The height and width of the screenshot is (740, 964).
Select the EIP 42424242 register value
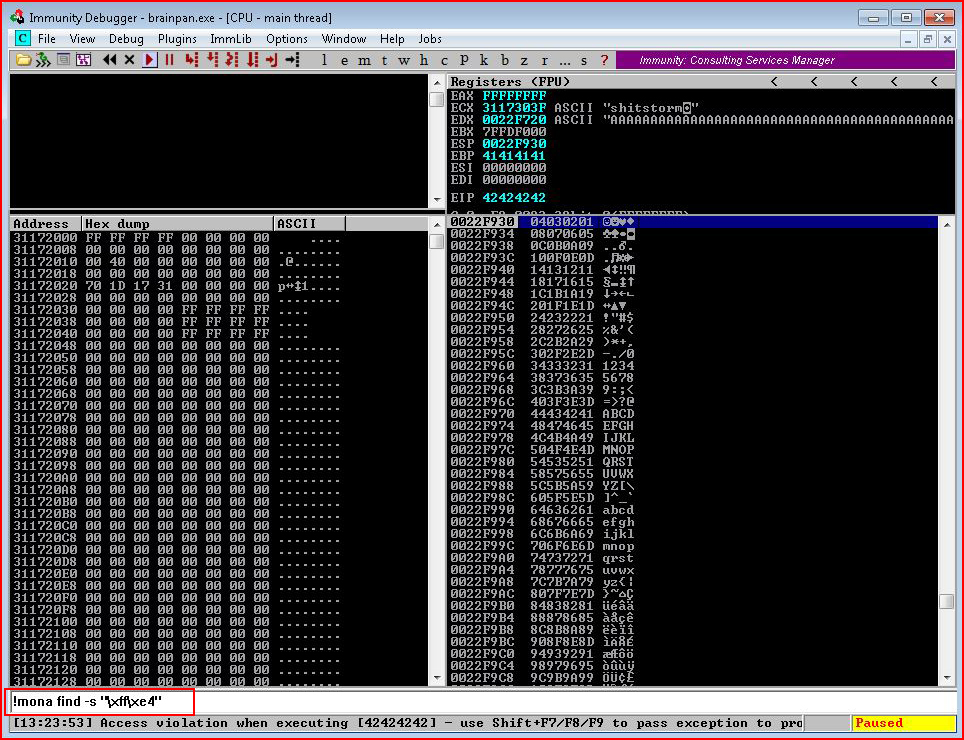(x=514, y=198)
